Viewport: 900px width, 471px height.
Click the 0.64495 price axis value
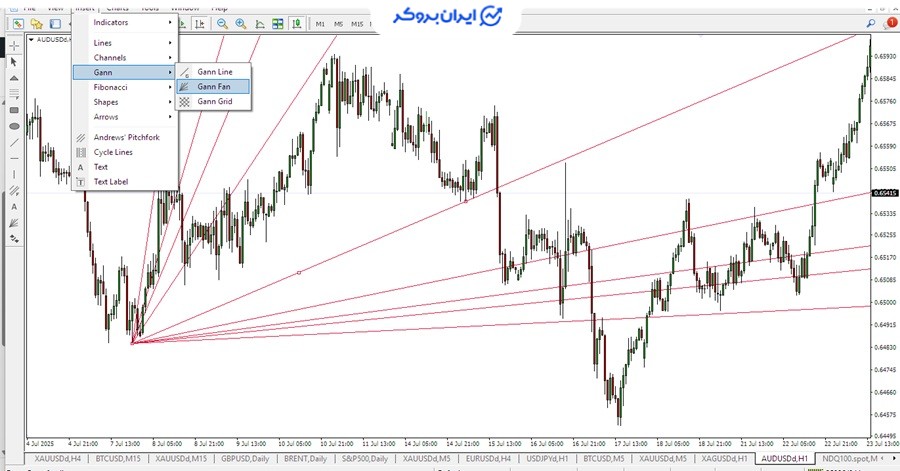click(x=886, y=436)
